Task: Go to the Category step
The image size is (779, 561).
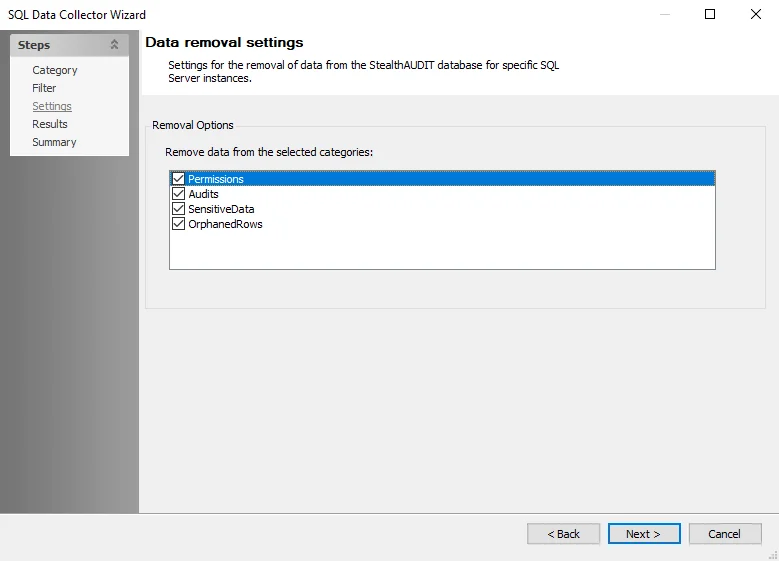Action: pyautogui.click(x=55, y=70)
